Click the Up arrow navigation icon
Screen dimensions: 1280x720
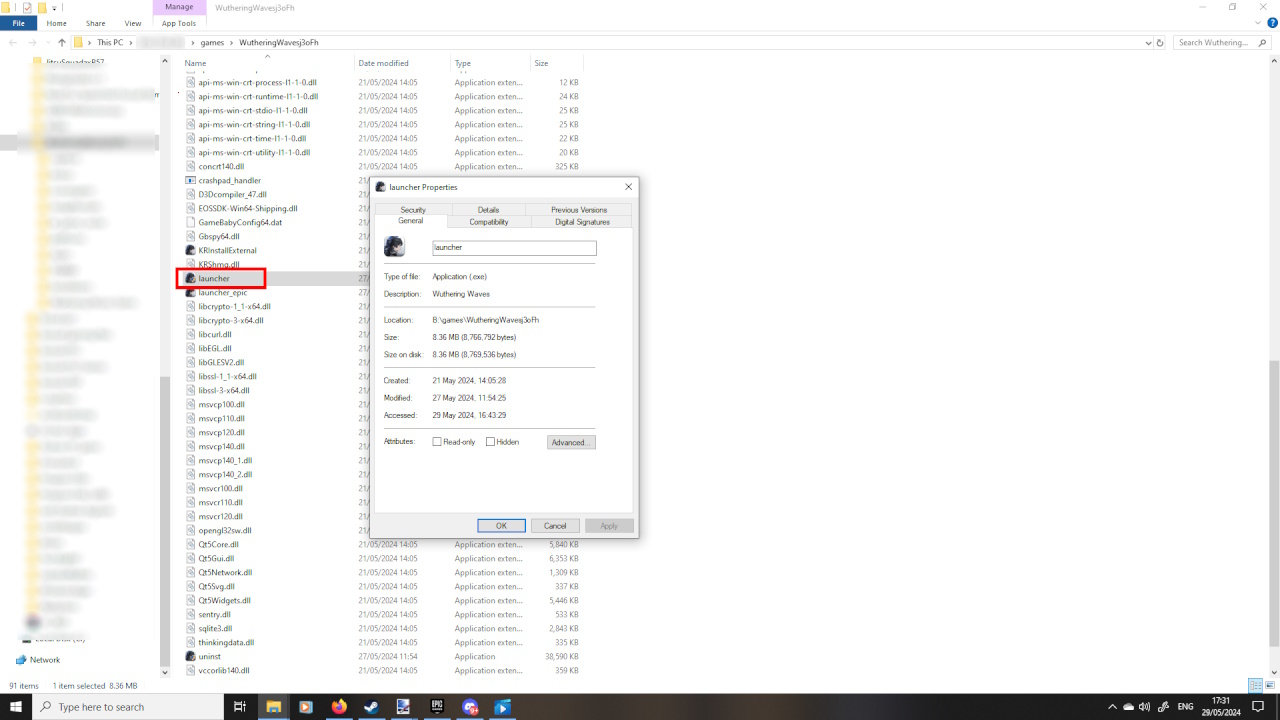(x=62, y=43)
